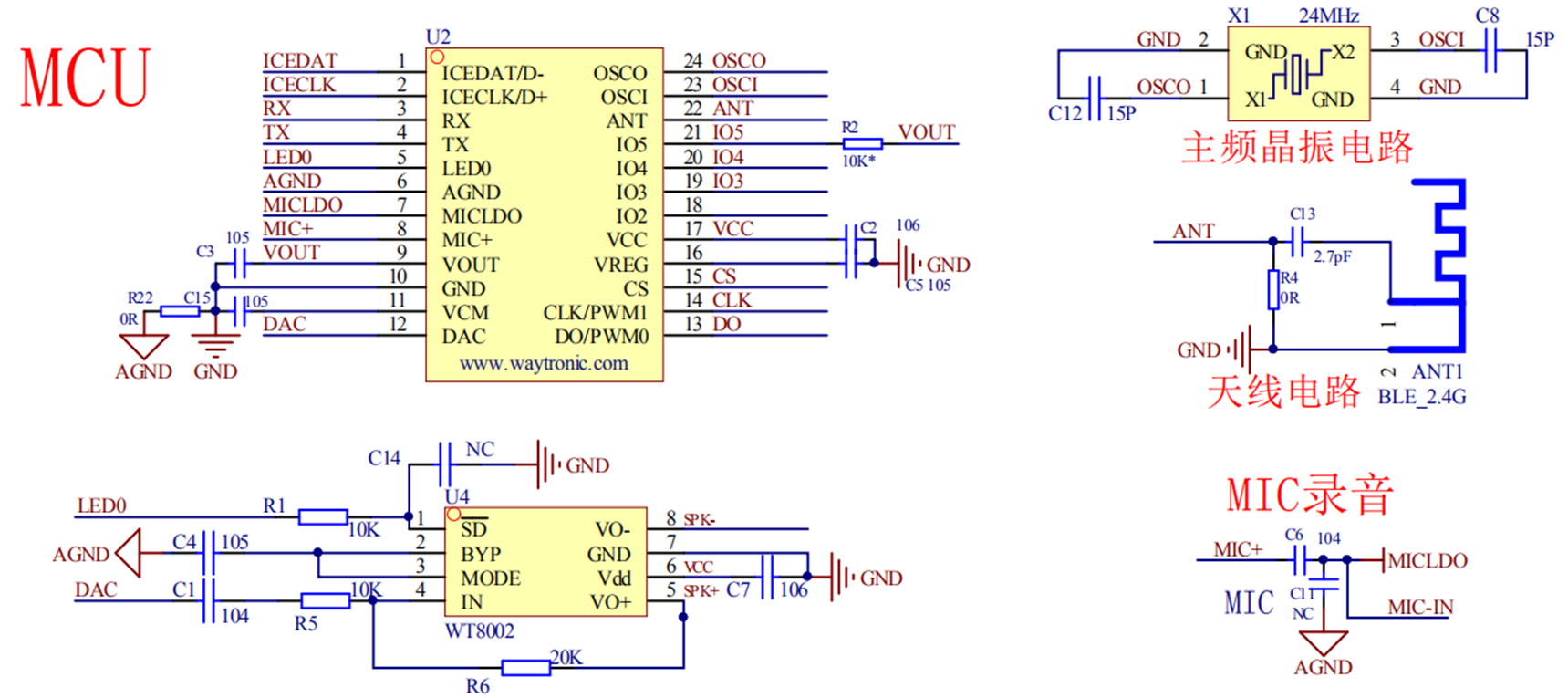Pick the R6 20K feedback resistor
The image size is (1568, 698).
(x=526, y=668)
